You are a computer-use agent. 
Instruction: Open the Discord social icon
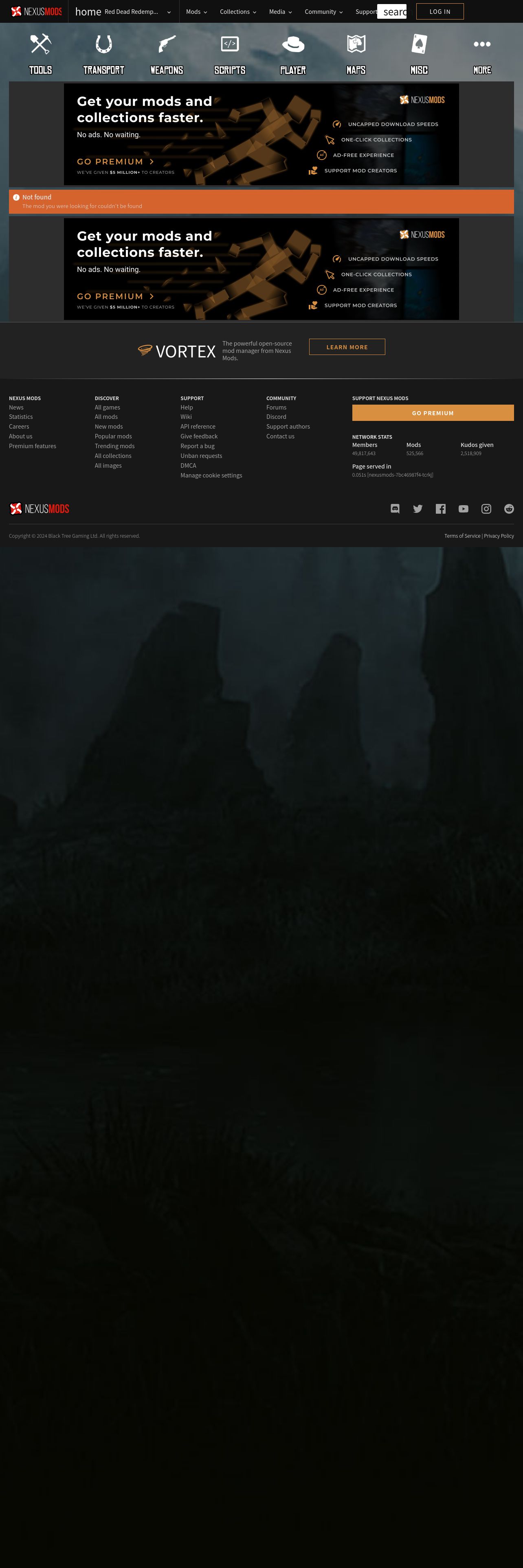pos(395,509)
